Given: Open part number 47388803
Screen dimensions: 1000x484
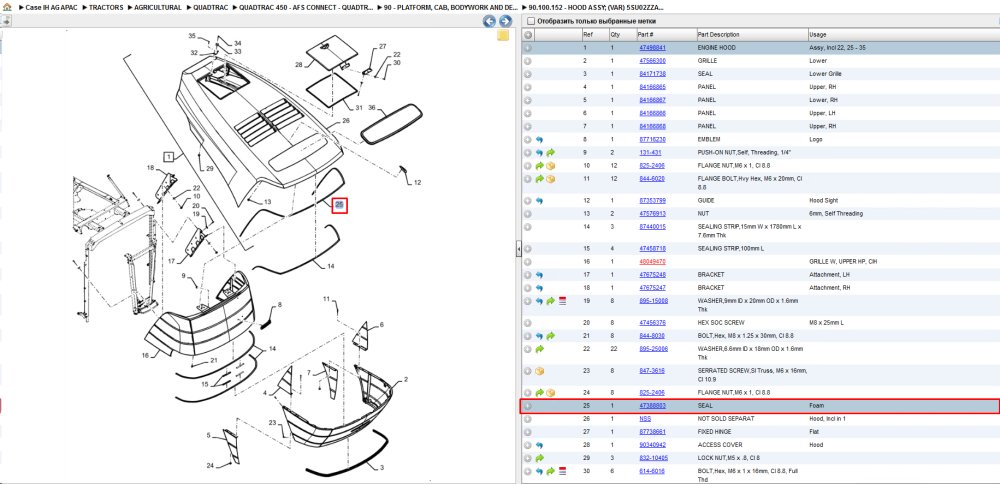Looking at the screenshot, I should (652, 406).
